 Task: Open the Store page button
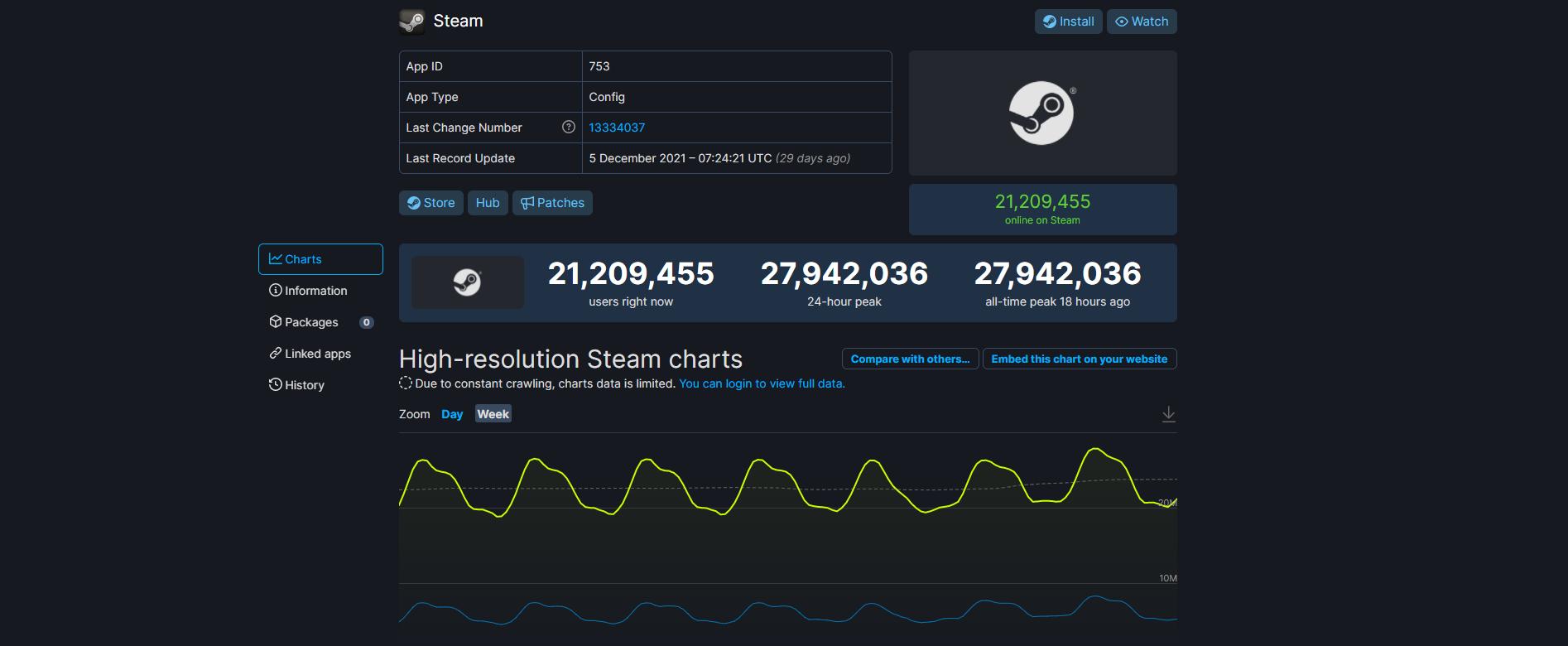430,203
